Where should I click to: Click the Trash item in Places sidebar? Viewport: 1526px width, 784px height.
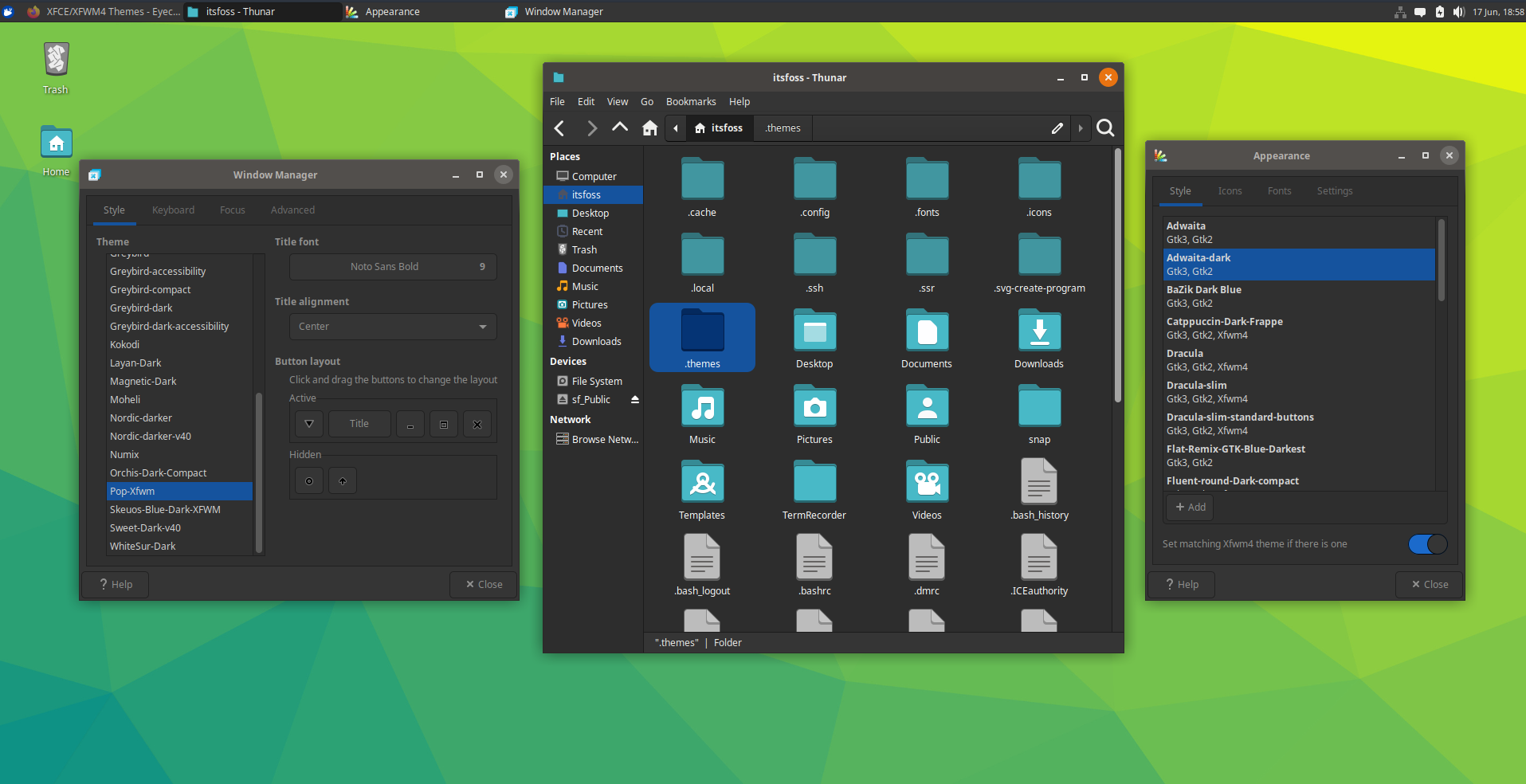click(583, 249)
